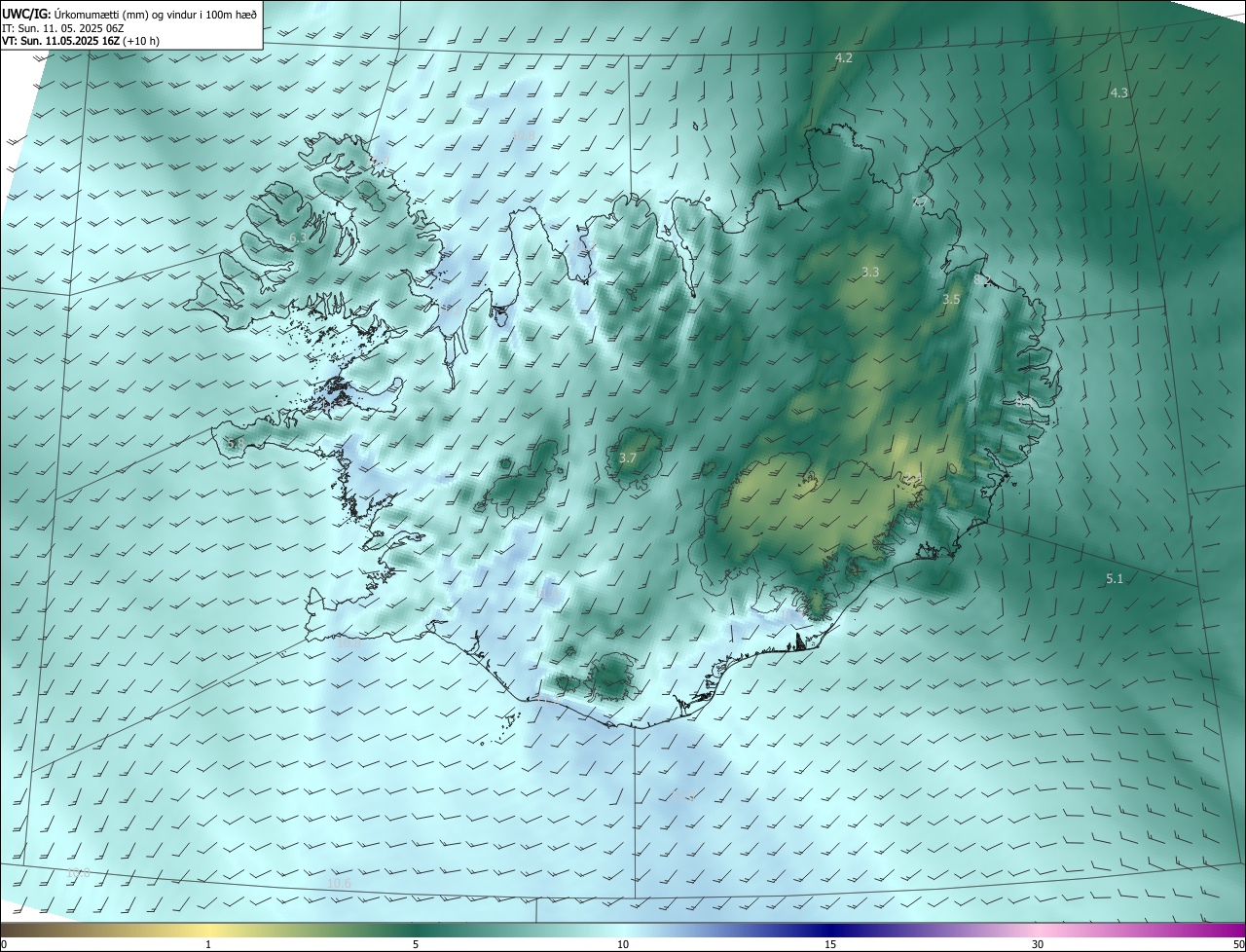The height and width of the screenshot is (952, 1246).
Task: Click the 'VT: Sun. 11.05.2025 16Z (+10 h)' line
Action: (x=81, y=41)
